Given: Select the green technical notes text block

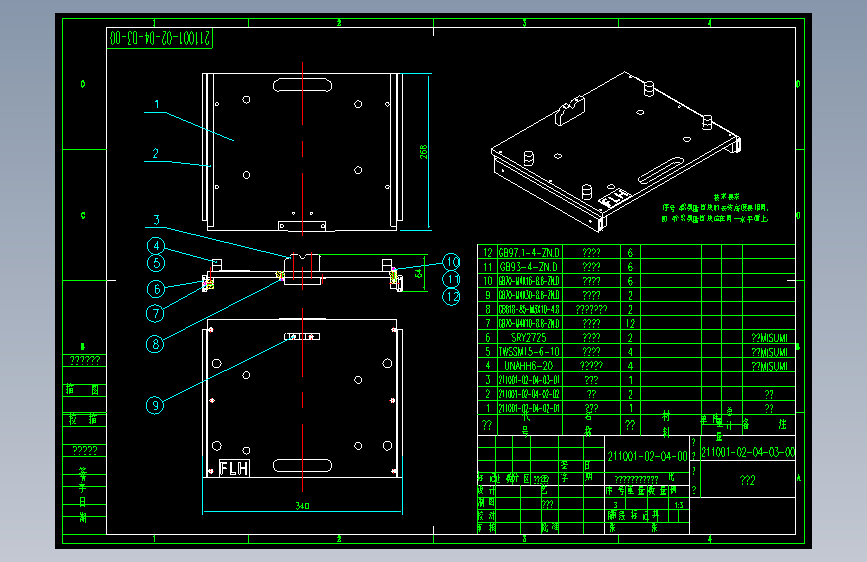Looking at the screenshot, I should [x=715, y=208].
